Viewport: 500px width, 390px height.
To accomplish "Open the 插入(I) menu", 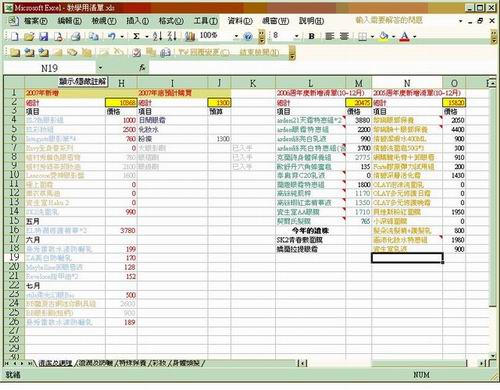I will click(x=137, y=21).
